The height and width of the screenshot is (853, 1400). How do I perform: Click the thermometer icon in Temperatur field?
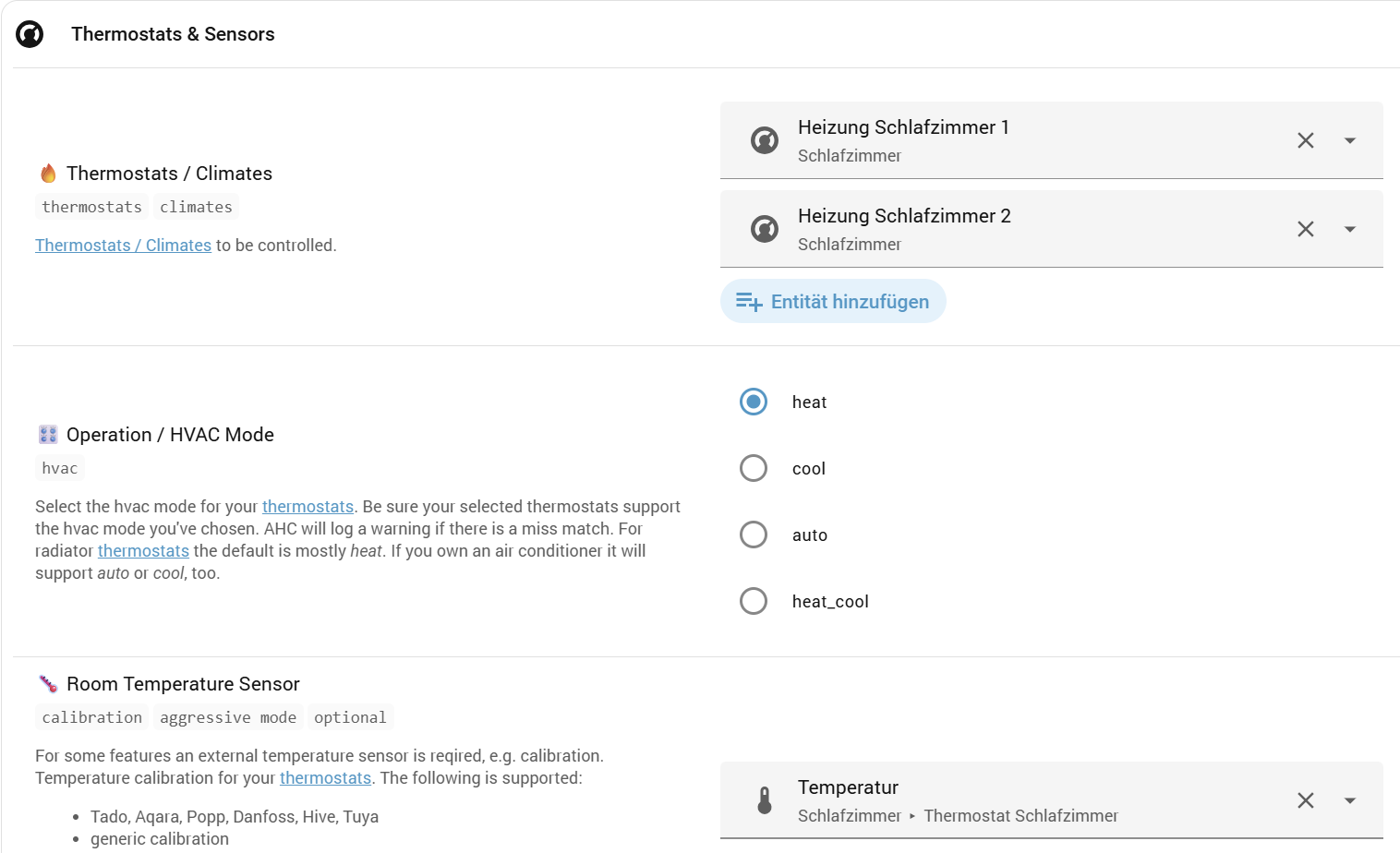pos(765,800)
